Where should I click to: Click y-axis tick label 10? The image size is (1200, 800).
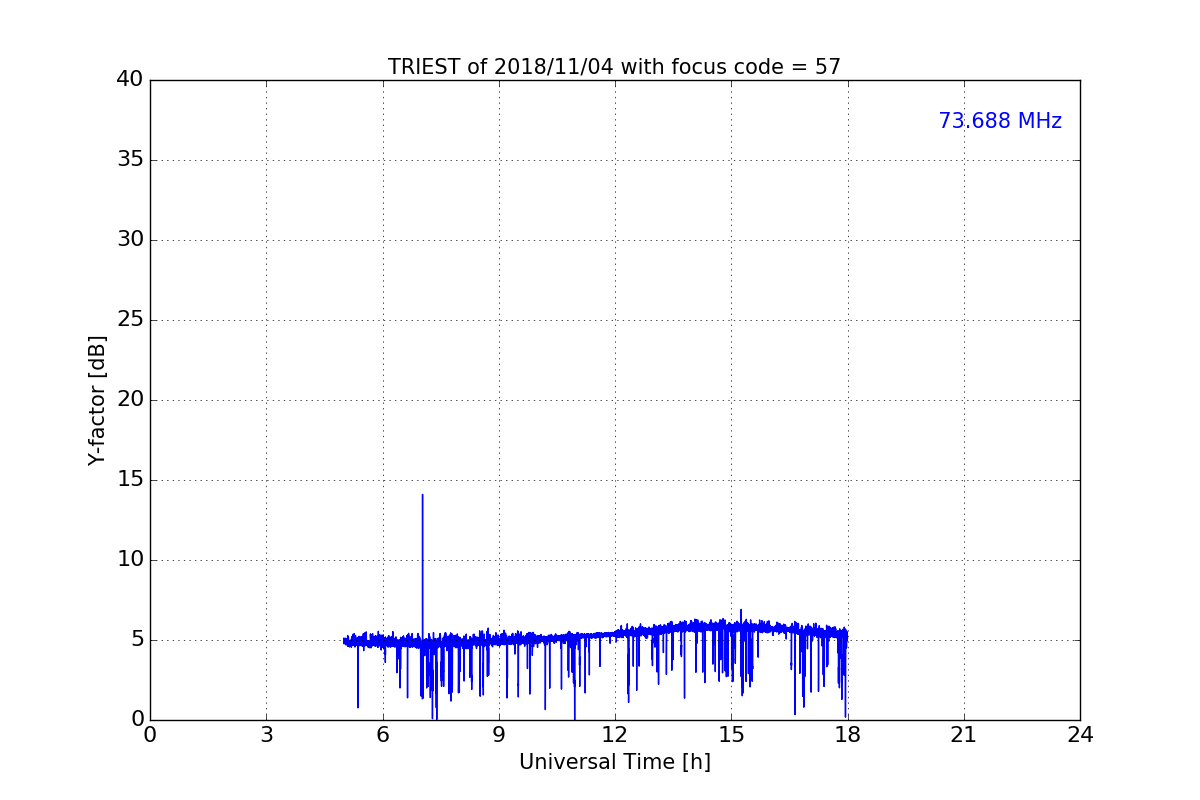coord(130,560)
